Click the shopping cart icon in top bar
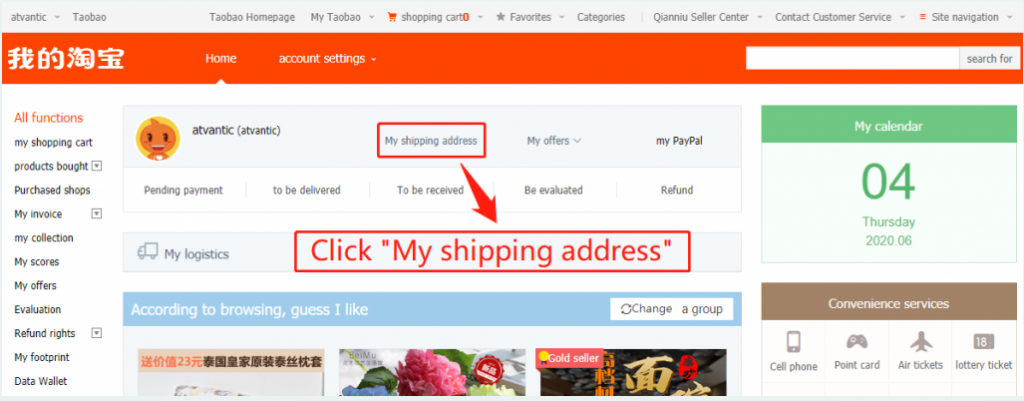The height and width of the screenshot is (401, 1024). (392, 17)
